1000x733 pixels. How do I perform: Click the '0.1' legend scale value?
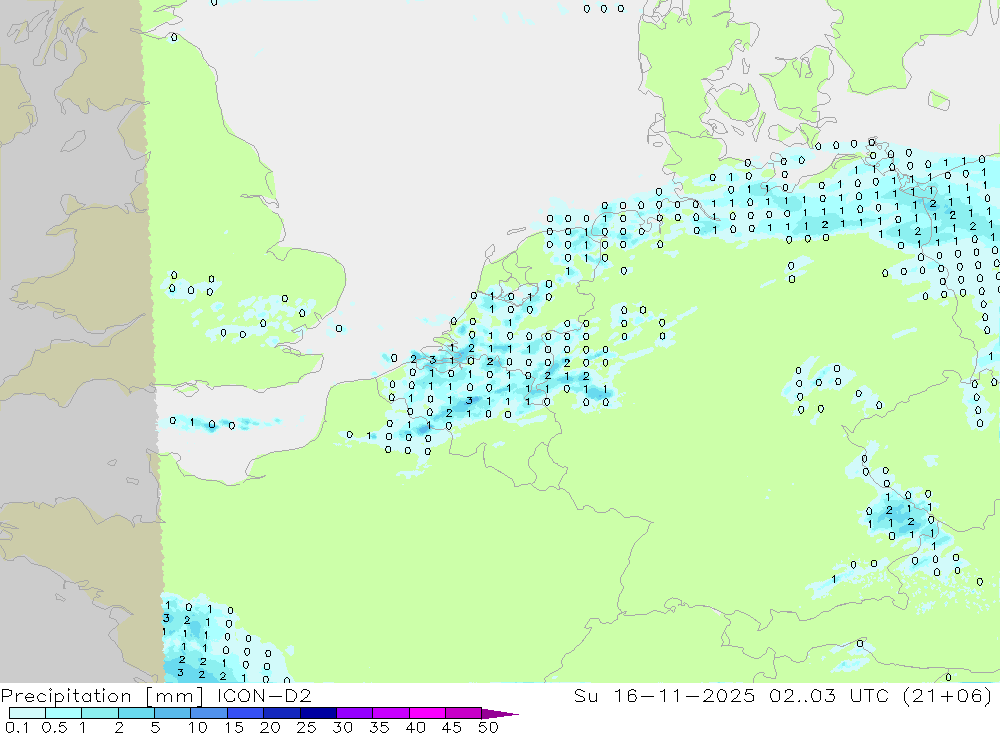click(x=17, y=727)
